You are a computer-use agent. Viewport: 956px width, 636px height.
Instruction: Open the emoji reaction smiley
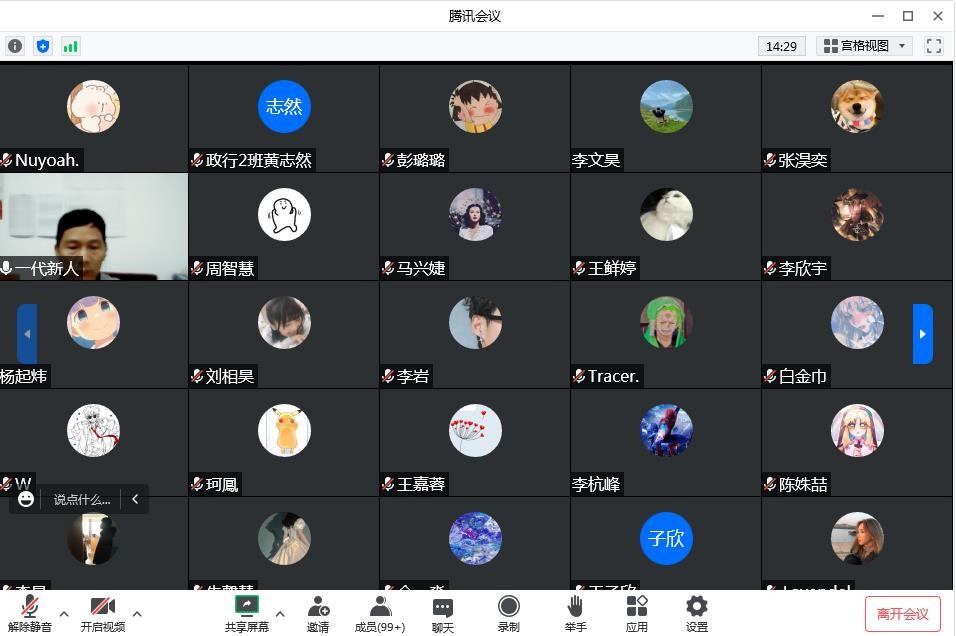click(26, 499)
